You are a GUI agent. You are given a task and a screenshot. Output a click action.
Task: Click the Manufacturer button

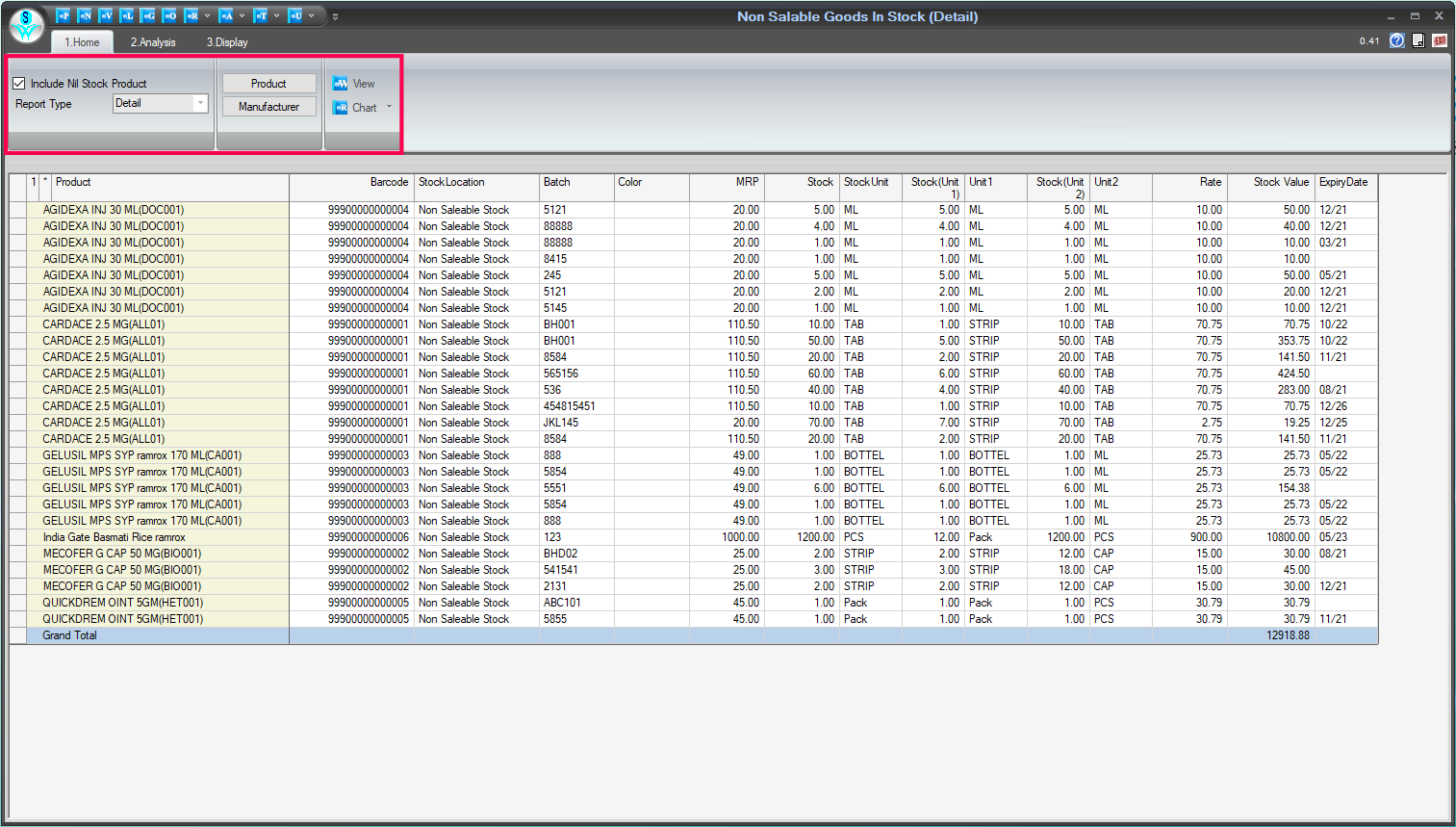coord(269,107)
